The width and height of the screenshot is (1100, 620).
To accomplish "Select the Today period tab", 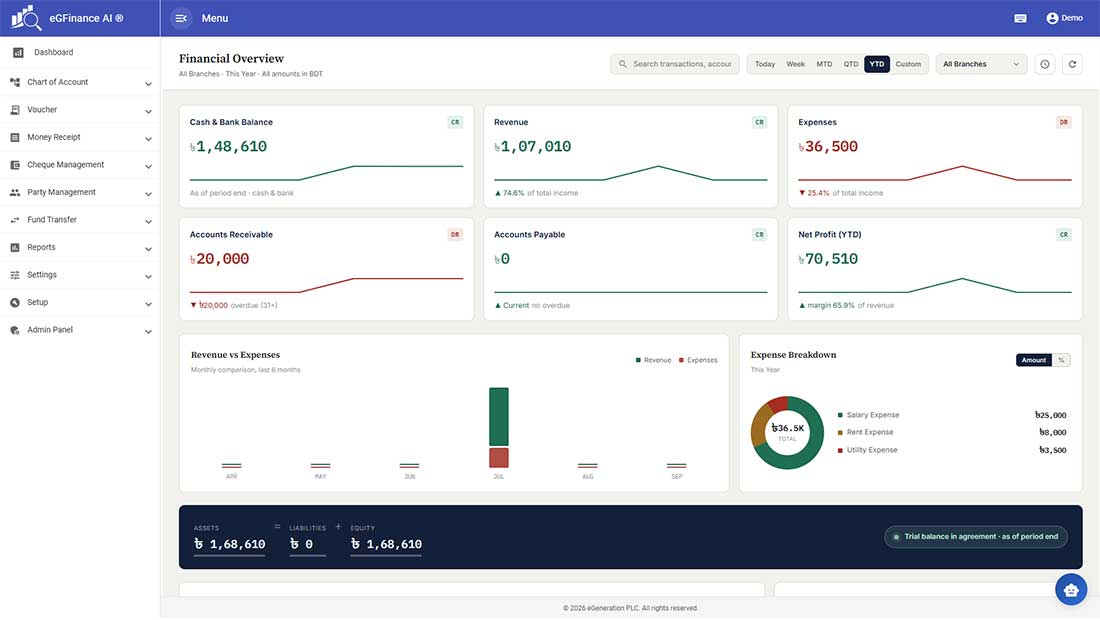I will [x=765, y=64].
